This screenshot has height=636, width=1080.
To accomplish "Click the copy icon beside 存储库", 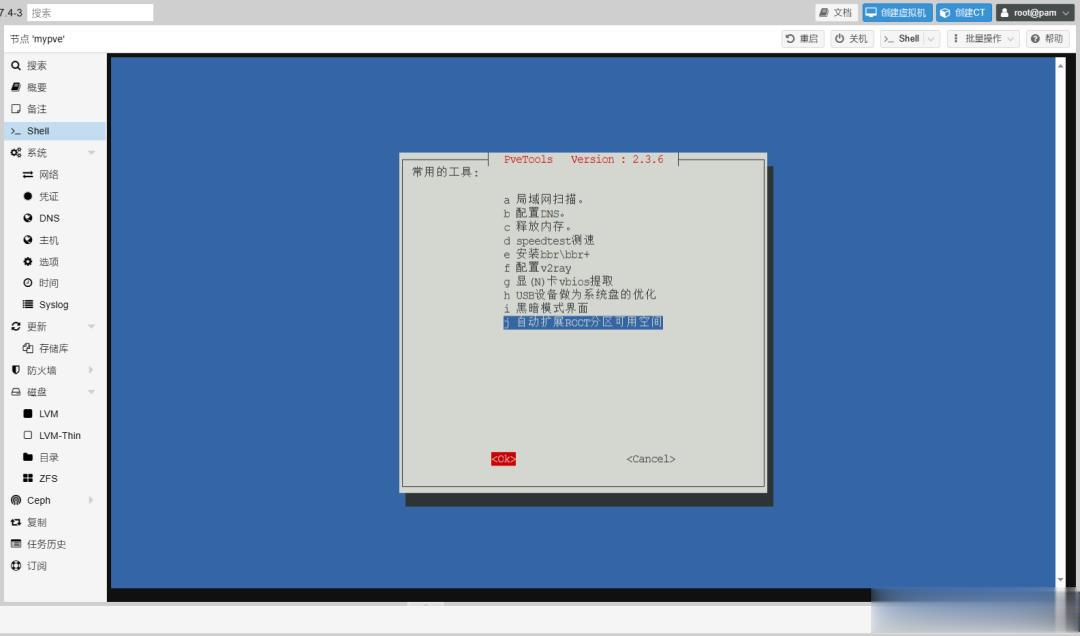I will click(28, 348).
